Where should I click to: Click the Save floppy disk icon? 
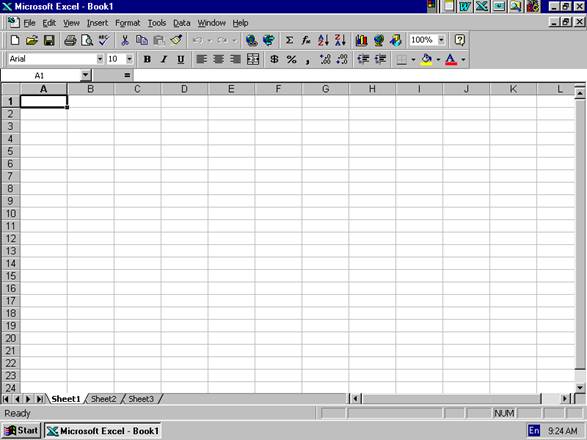[x=49, y=40]
